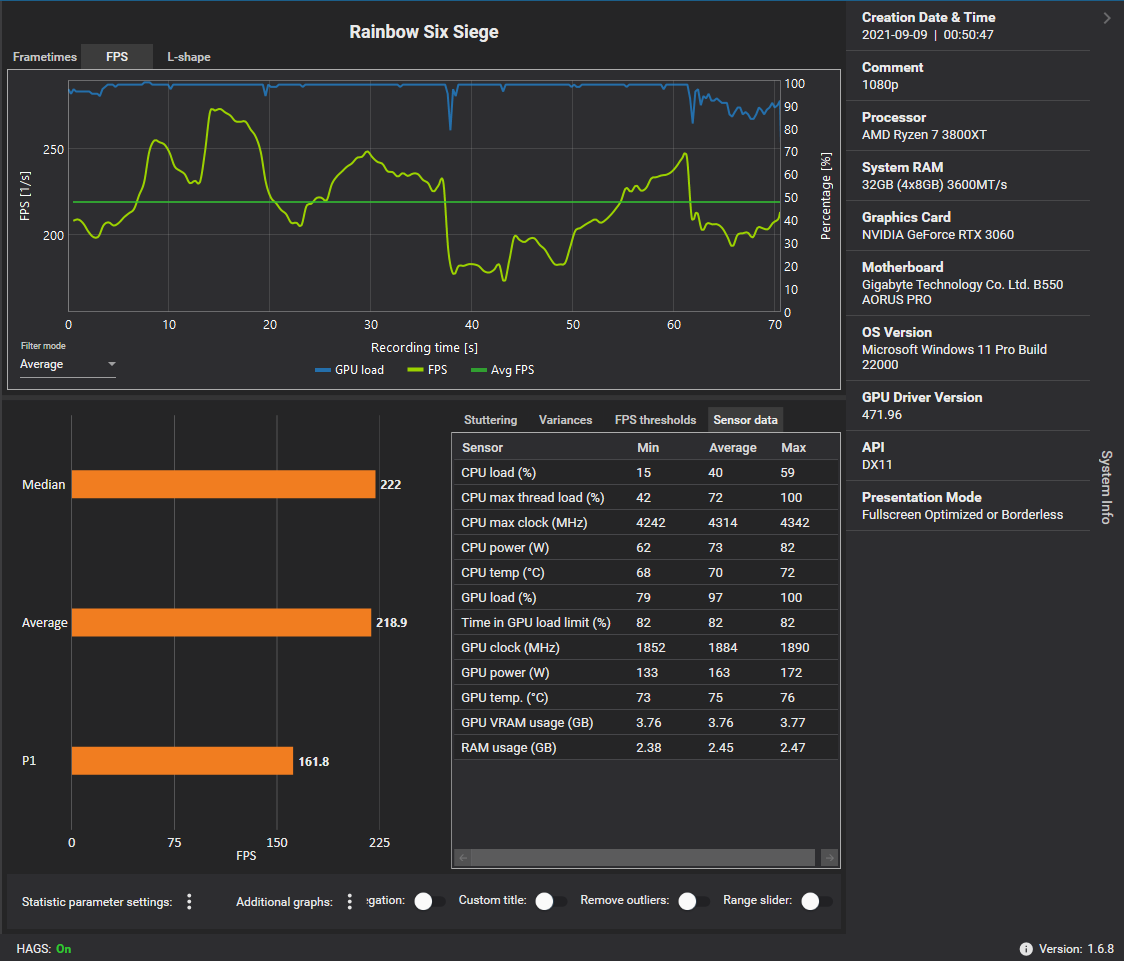
Task: Open Statistic parameter settings three-dot menu
Action: point(189,902)
